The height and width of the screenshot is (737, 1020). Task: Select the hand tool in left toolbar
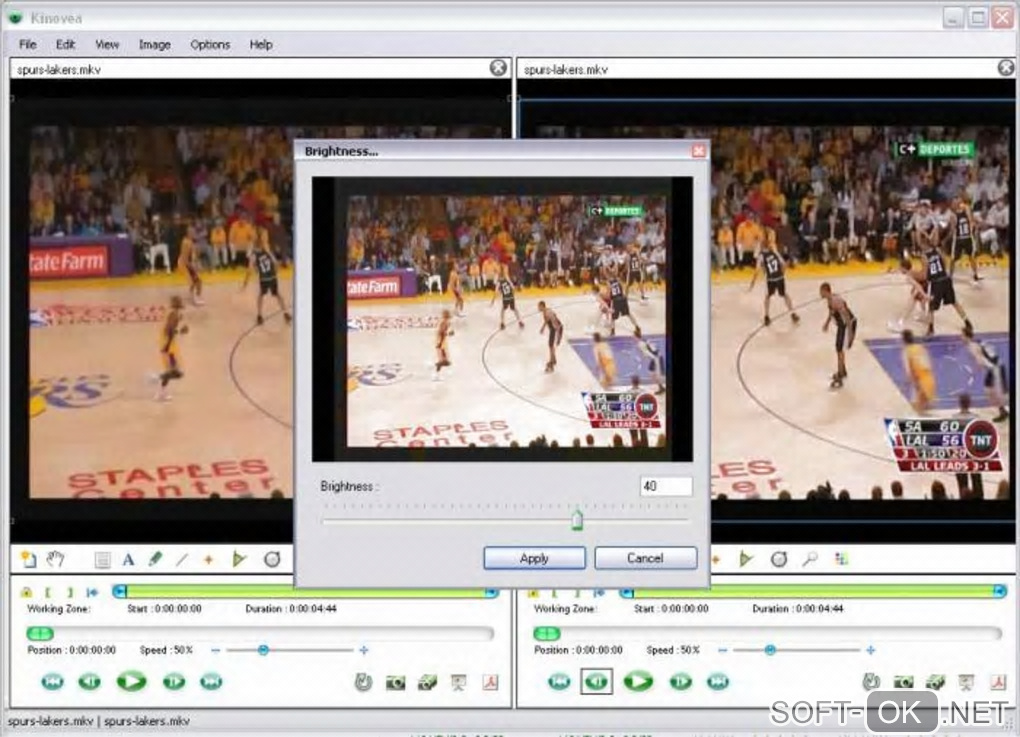coord(55,559)
